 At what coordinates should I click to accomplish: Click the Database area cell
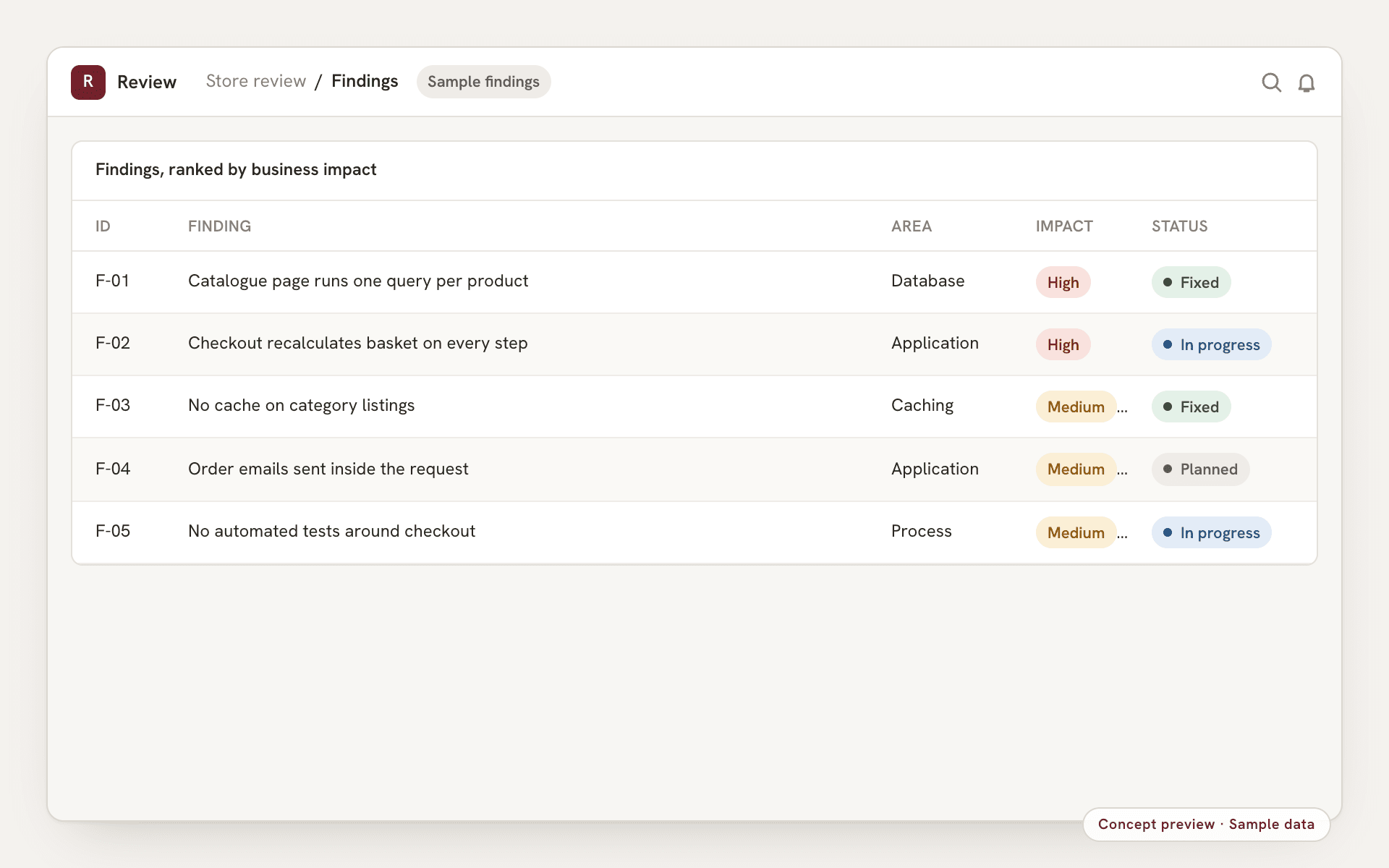click(927, 281)
